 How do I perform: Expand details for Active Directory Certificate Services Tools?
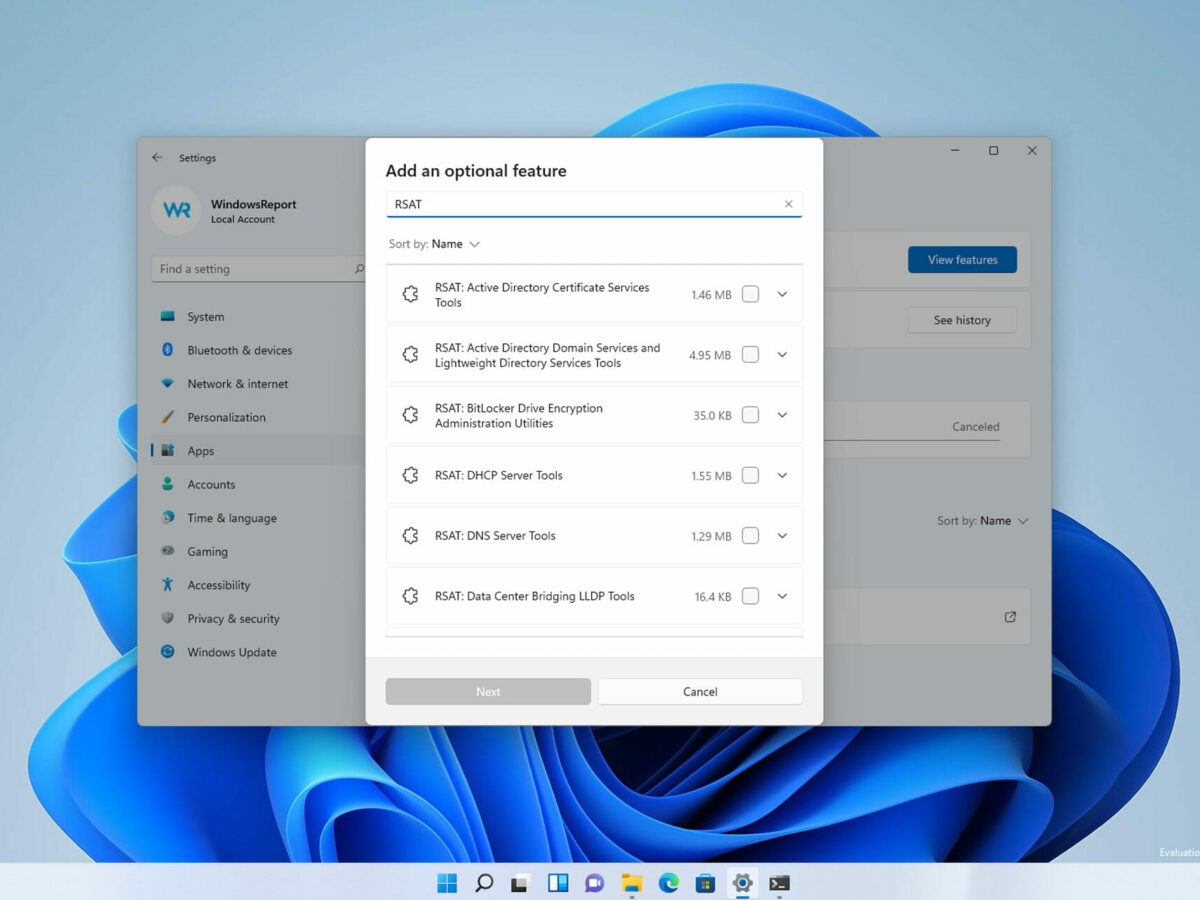click(x=782, y=294)
